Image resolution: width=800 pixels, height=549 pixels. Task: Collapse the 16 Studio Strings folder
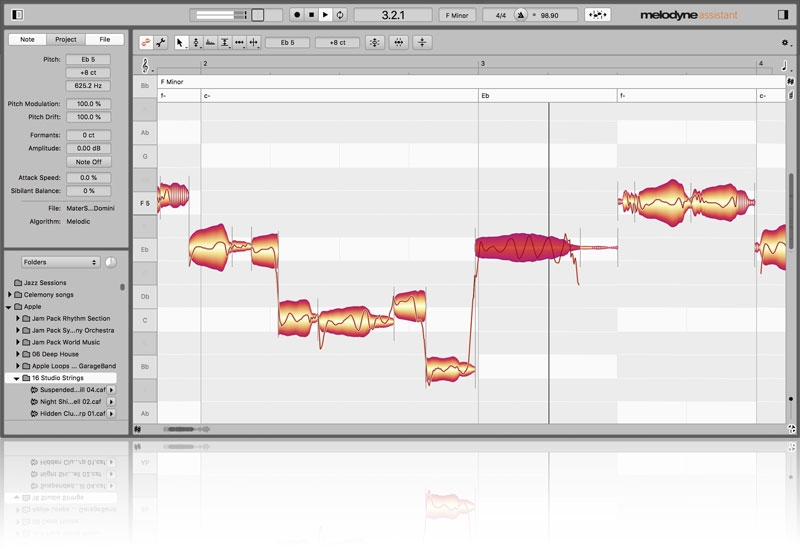pyautogui.click(x=17, y=378)
